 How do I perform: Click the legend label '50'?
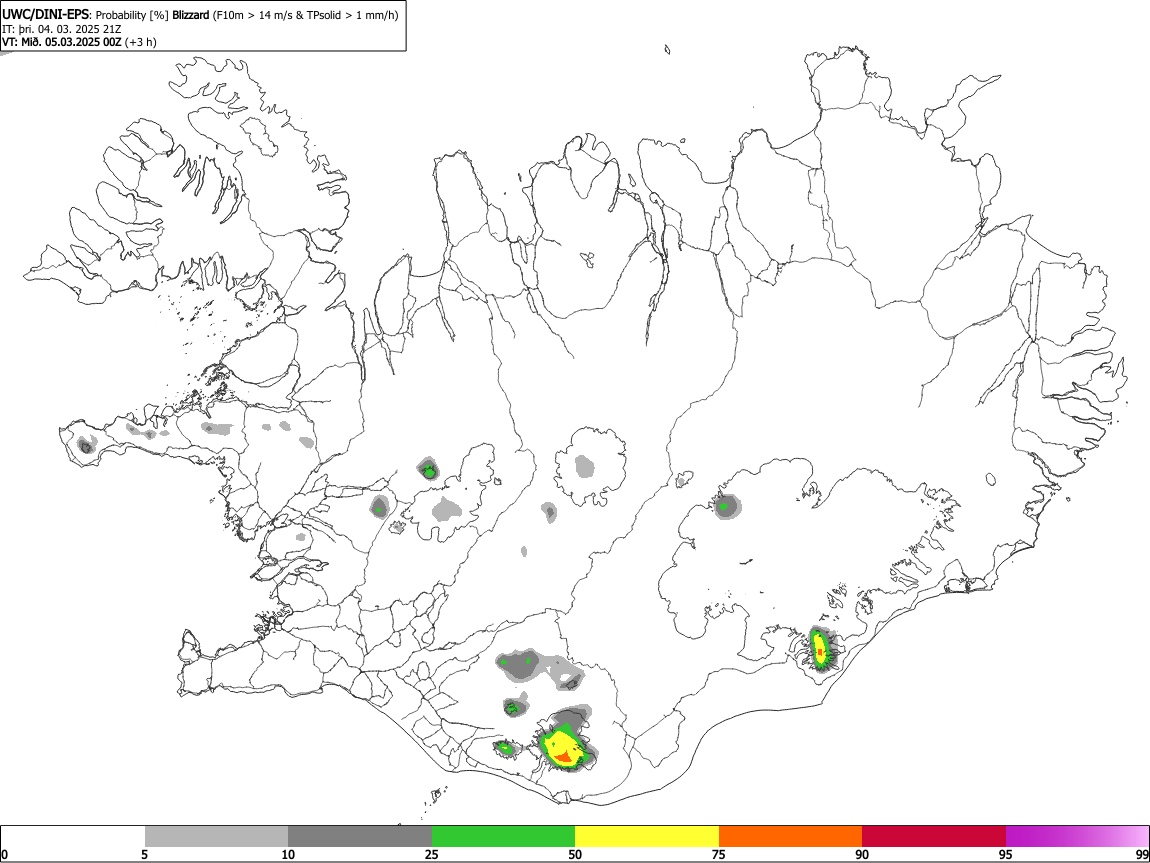point(575,854)
